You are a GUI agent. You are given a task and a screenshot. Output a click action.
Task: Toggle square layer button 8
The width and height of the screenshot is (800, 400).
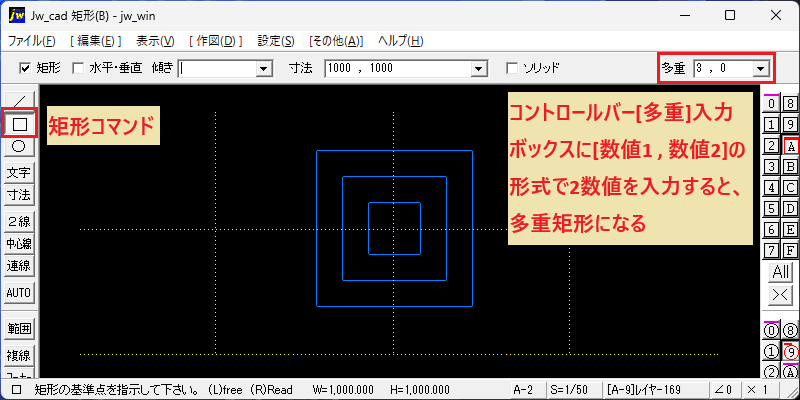(x=790, y=104)
